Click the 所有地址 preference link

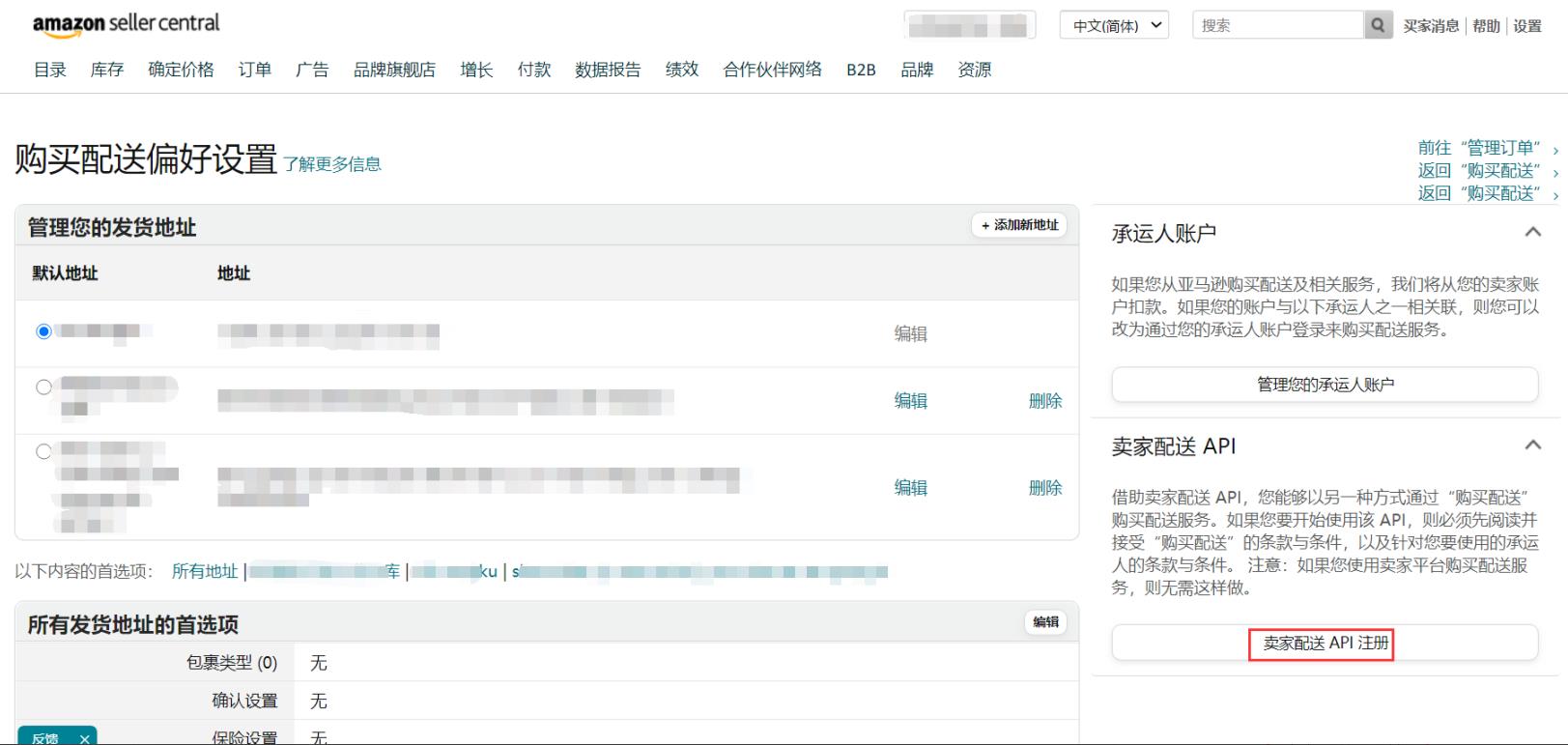[205, 571]
